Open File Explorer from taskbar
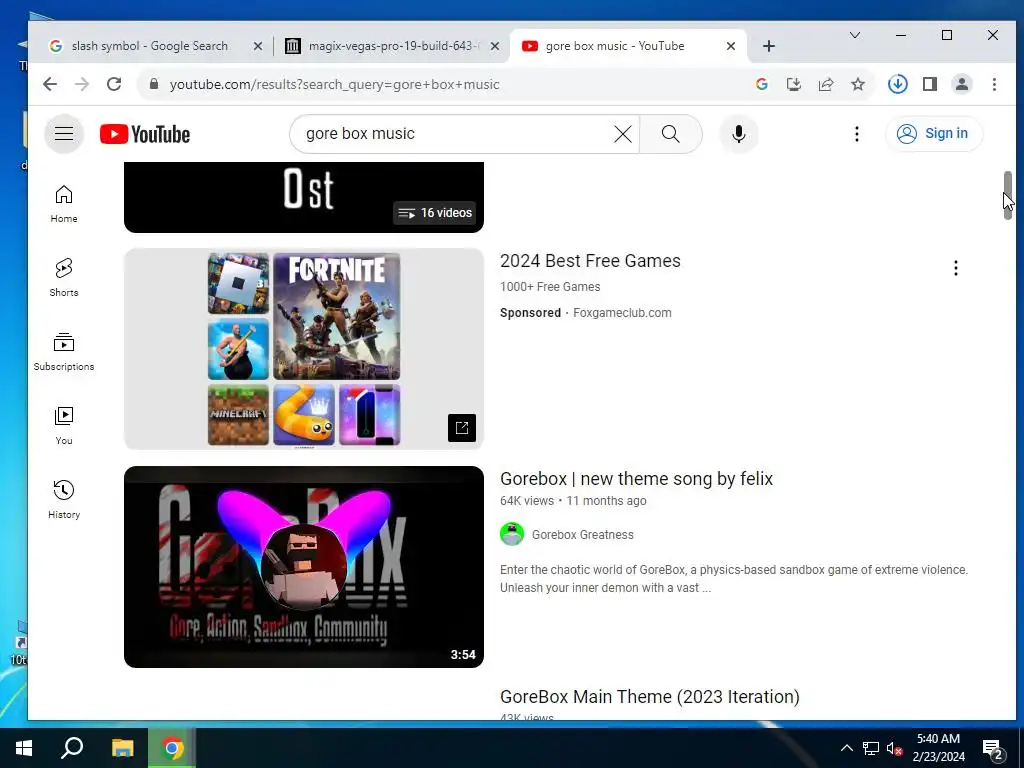 tap(122, 748)
